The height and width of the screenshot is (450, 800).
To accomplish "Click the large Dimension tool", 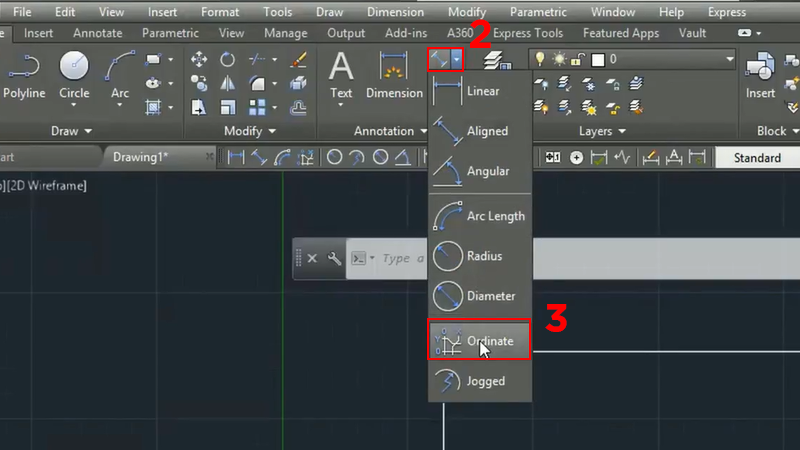I will click(x=394, y=74).
